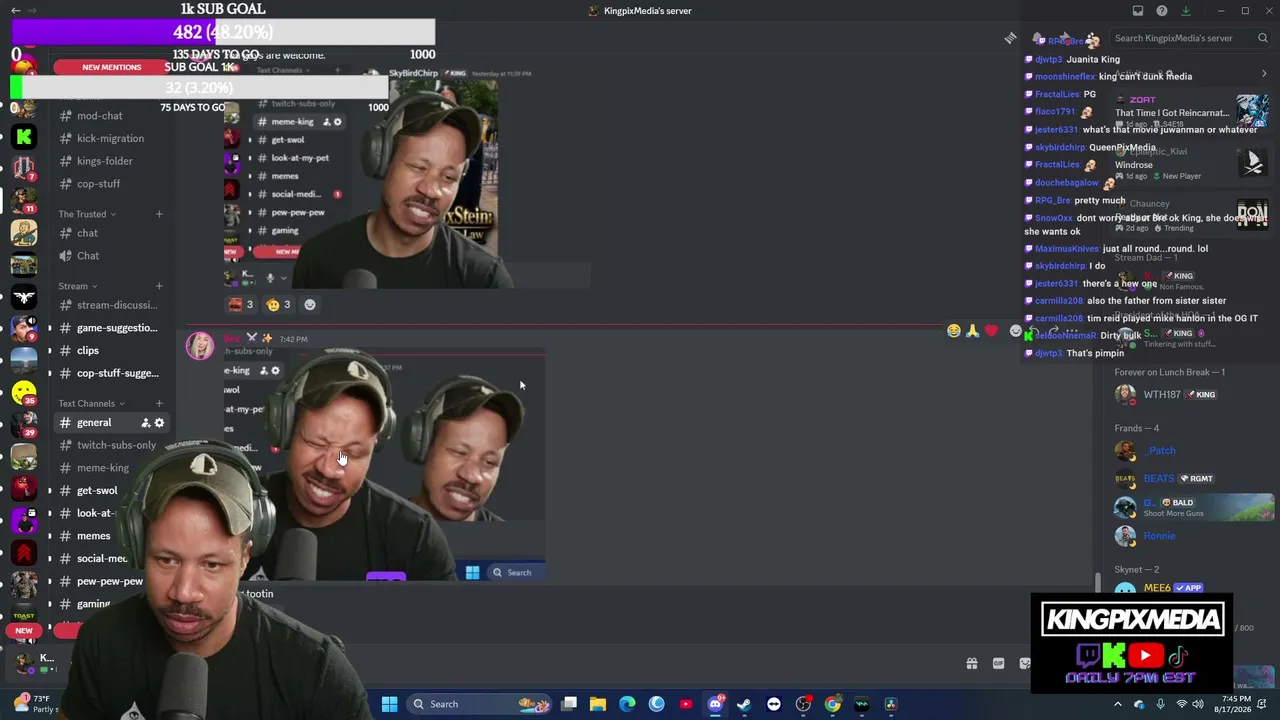This screenshot has height=720, width=1280.
Task: Launch Google Chrome from the taskbar
Action: click(832, 704)
